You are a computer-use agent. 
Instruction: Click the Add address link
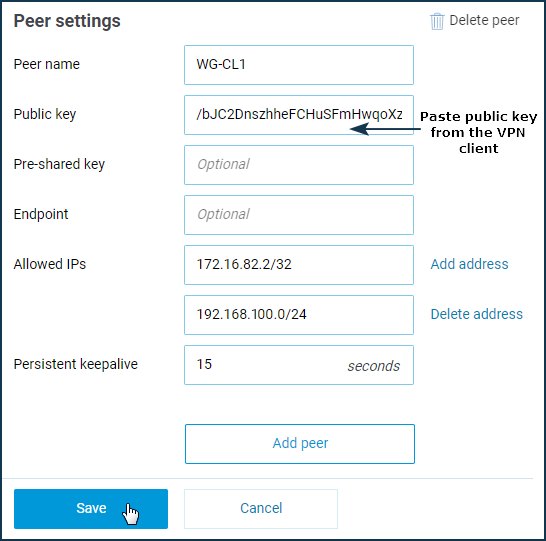click(469, 264)
